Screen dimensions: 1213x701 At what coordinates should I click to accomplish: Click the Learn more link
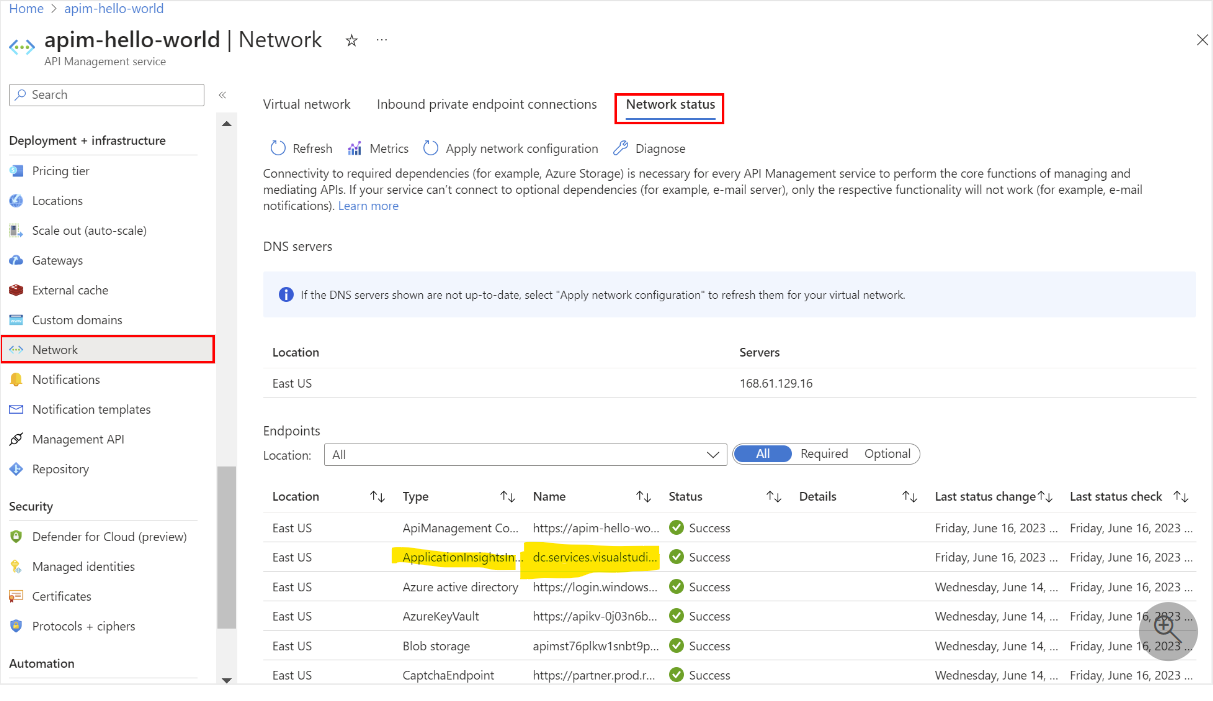368,206
